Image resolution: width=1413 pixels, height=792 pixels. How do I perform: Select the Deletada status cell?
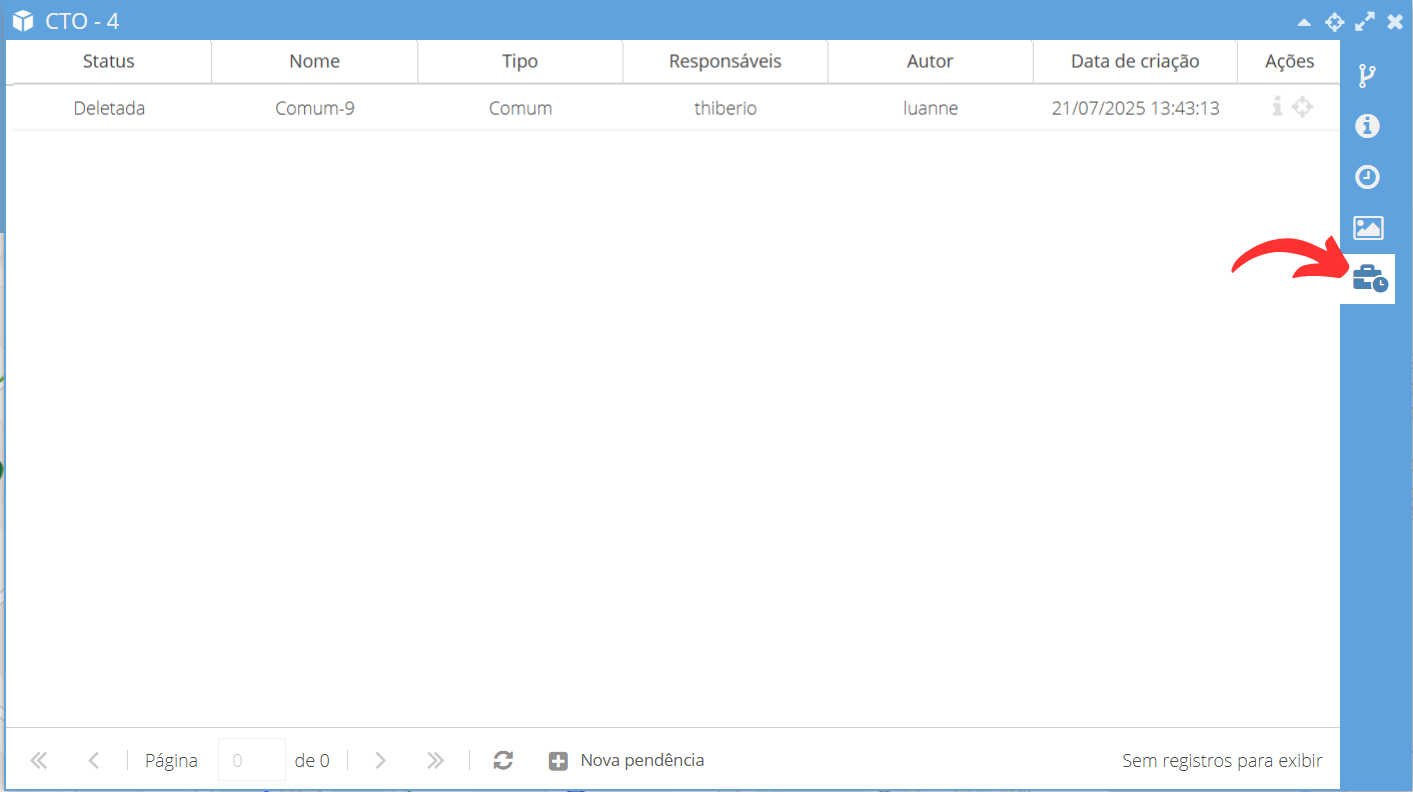(x=109, y=108)
